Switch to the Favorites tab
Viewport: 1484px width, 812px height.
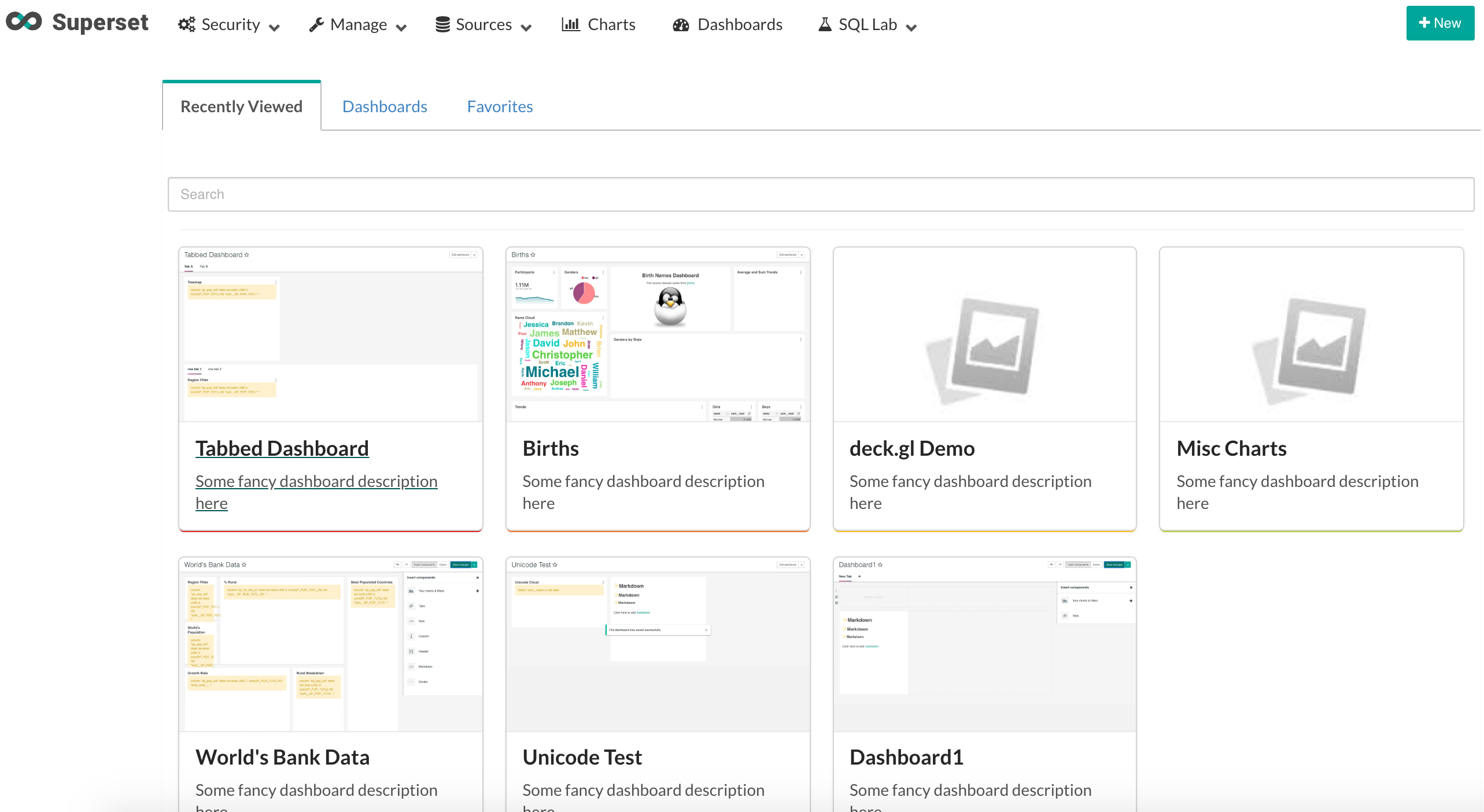500,106
